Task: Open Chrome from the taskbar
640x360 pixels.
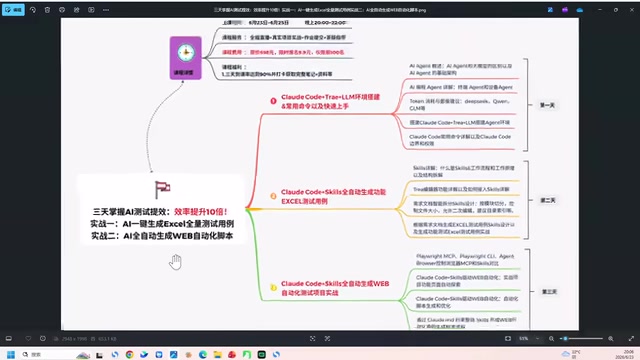Action: [x=129, y=354]
